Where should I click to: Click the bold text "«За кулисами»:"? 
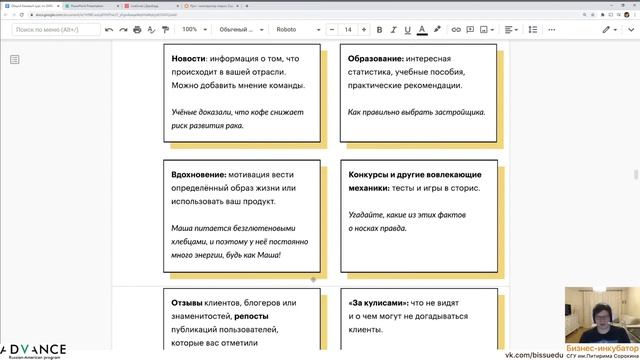click(378, 303)
